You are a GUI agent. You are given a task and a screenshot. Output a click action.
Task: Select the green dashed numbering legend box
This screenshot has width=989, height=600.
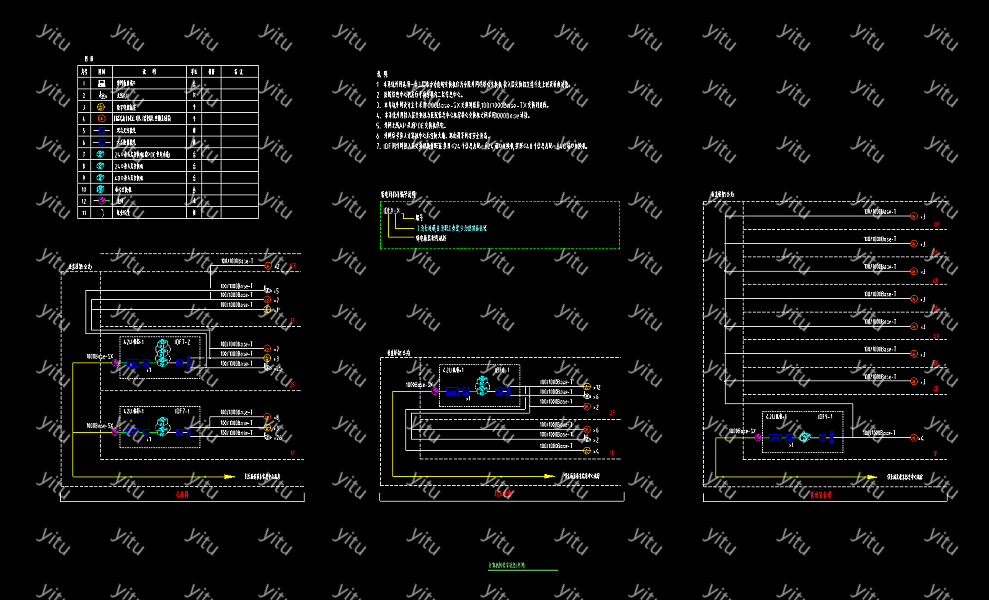pyautogui.click(x=499, y=225)
